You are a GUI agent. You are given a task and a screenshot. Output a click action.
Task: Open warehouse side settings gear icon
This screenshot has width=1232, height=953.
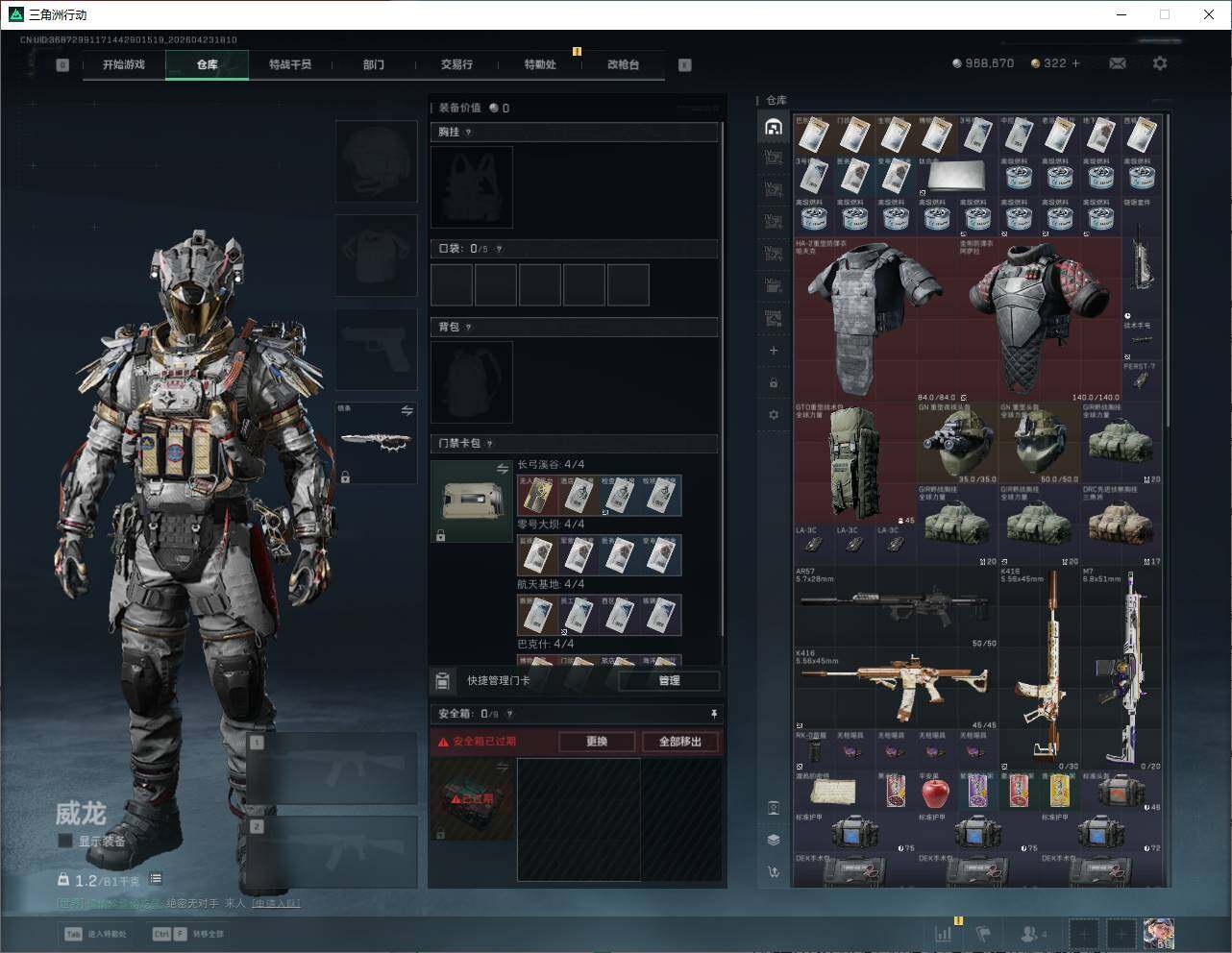774,415
